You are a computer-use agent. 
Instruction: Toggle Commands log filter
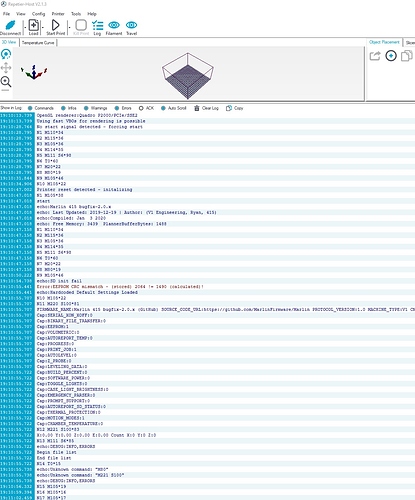pos(41,108)
